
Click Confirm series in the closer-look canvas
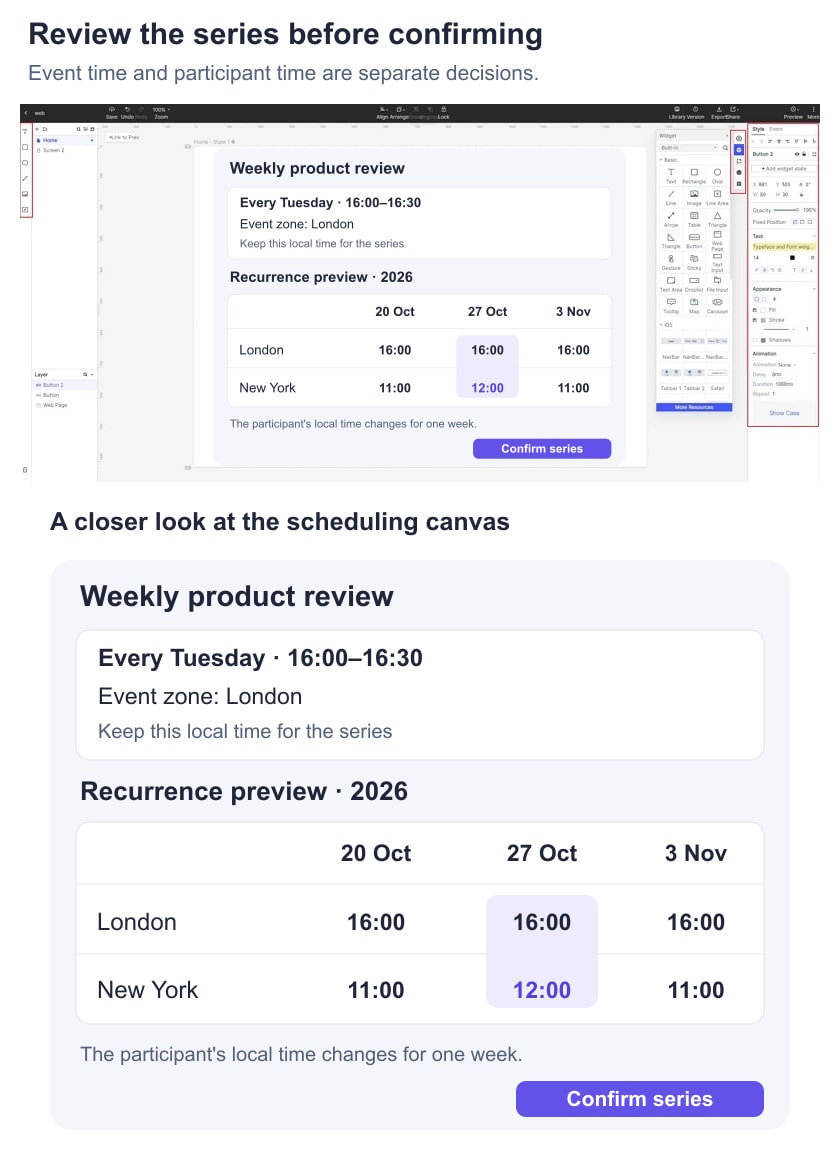click(639, 1099)
